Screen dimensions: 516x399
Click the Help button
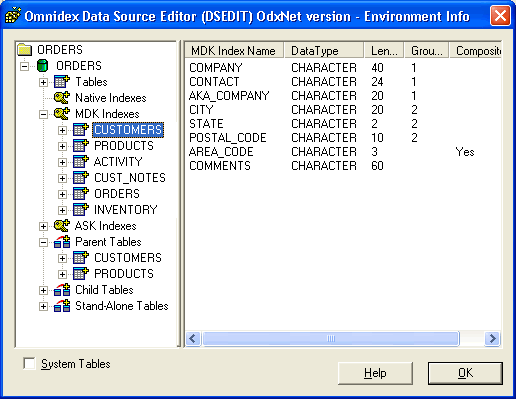click(x=375, y=373)
